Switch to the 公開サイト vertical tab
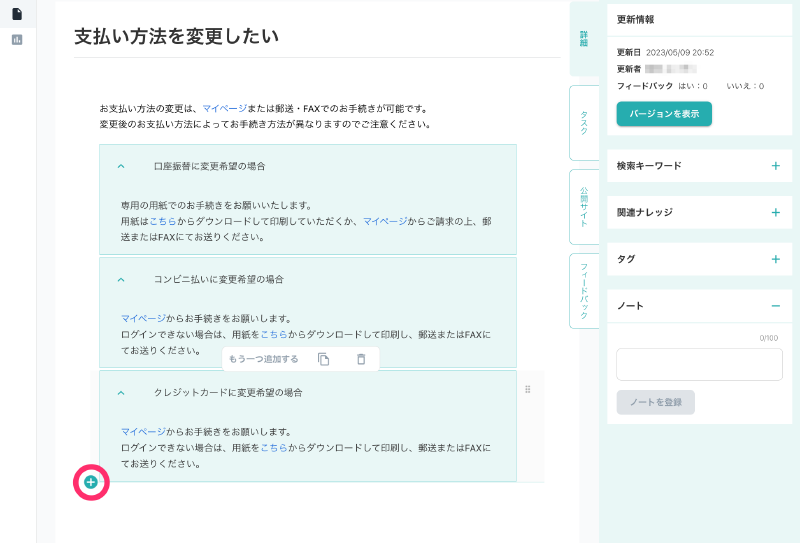Viewport: 800px width, 543px height. pos(584,205)
